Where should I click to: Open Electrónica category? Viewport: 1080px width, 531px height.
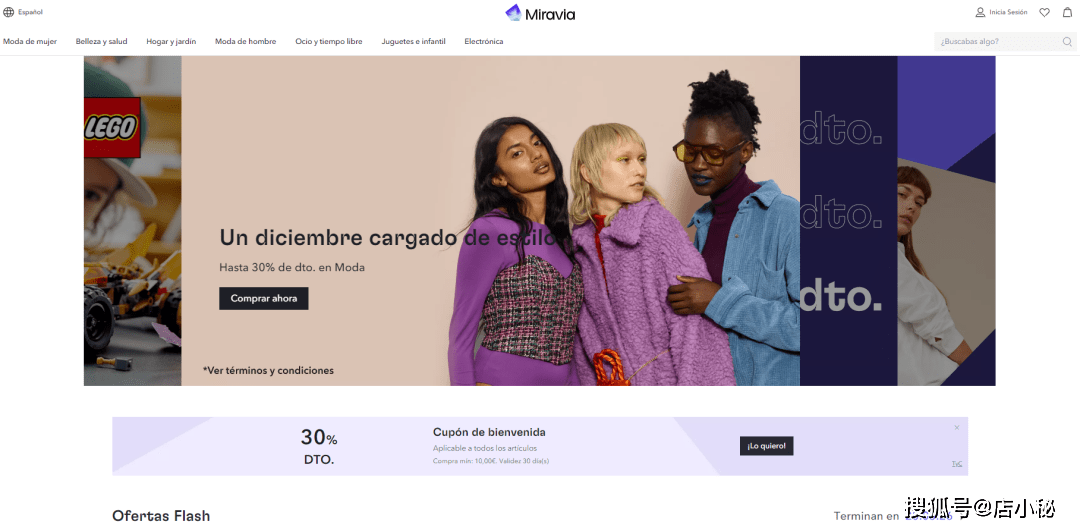pos(484,41)
